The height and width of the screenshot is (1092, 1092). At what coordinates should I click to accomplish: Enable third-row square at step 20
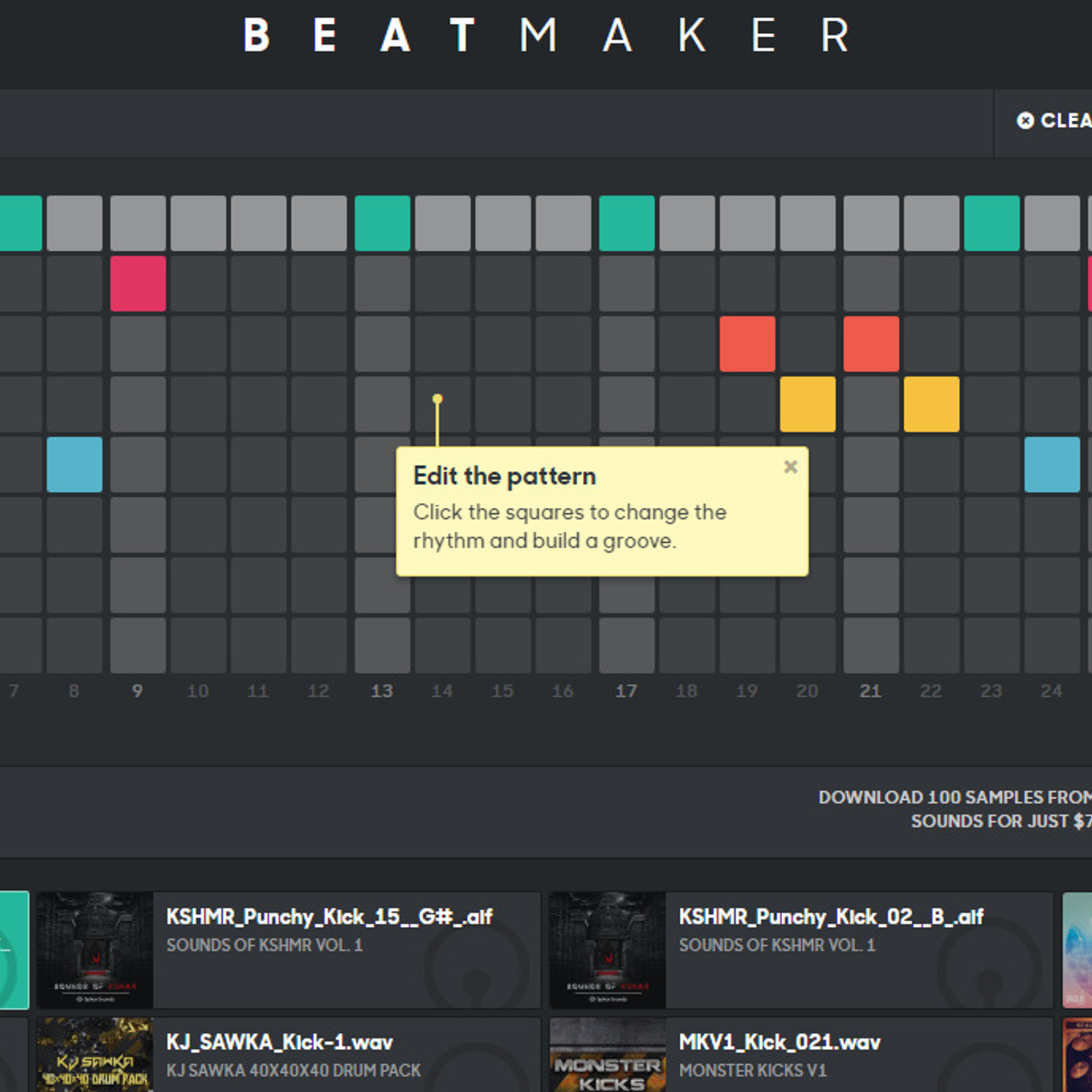[807, 343]
